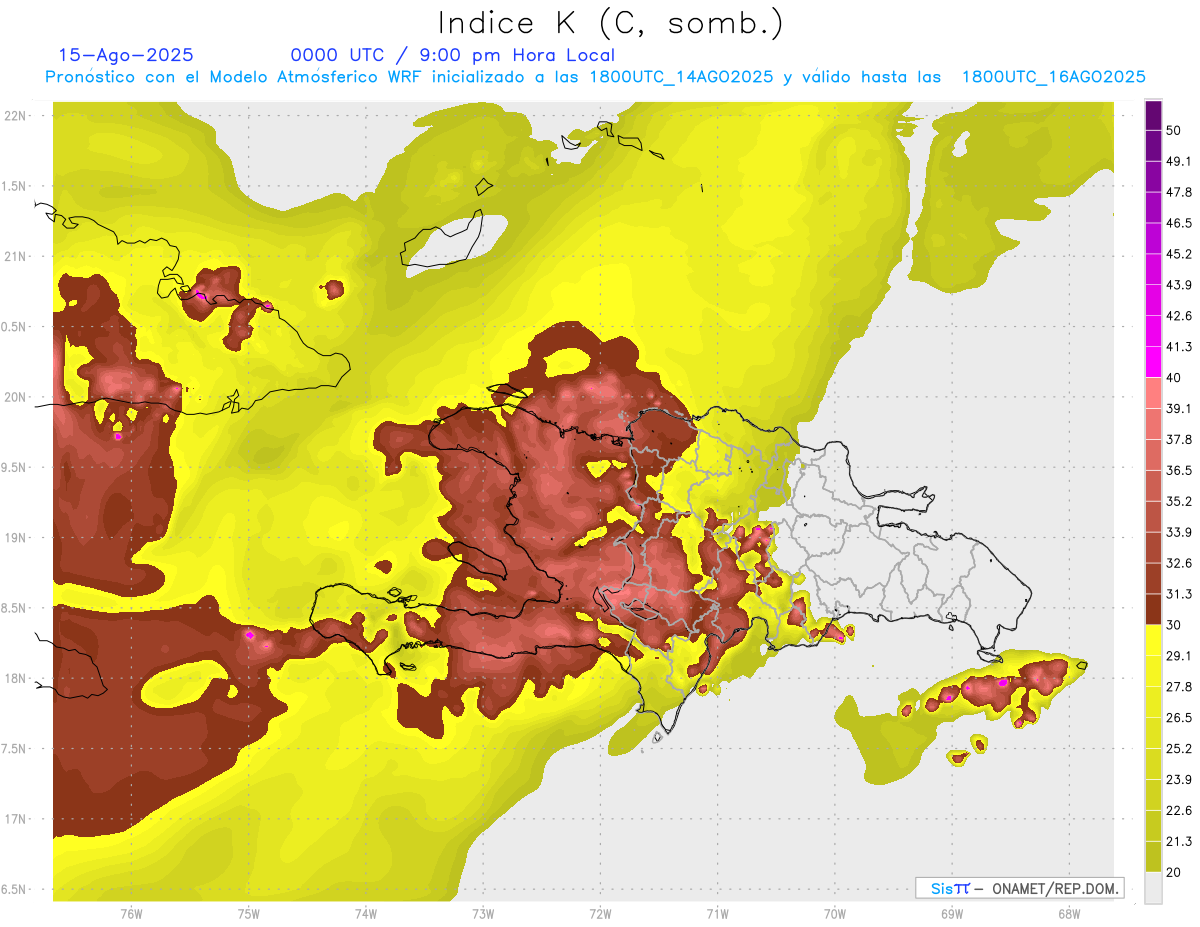Click the colorbar value 43.9
This screenshot has width=1200, height=927.
[1179, 285]
